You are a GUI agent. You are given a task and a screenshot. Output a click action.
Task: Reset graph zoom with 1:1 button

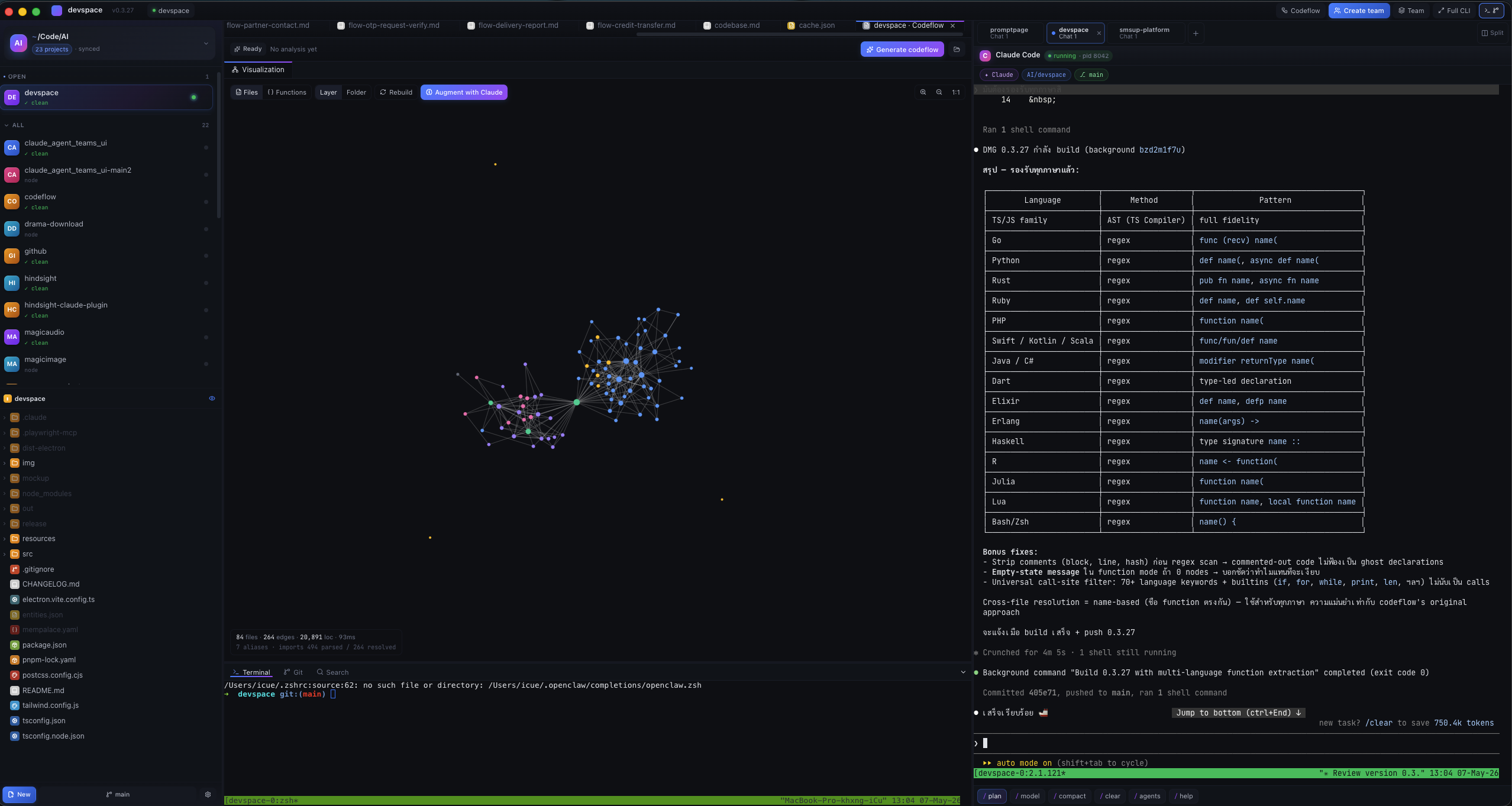tap(956, 92)
